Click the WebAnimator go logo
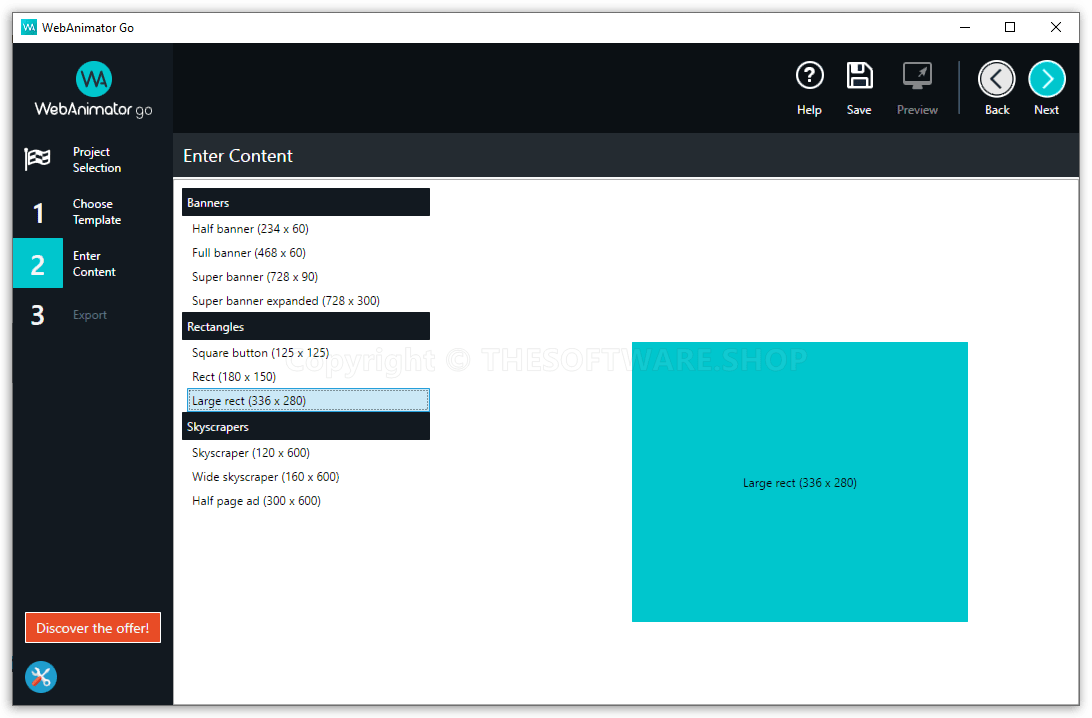Screen dimensions: 1092x718 (x=93, y=90)
